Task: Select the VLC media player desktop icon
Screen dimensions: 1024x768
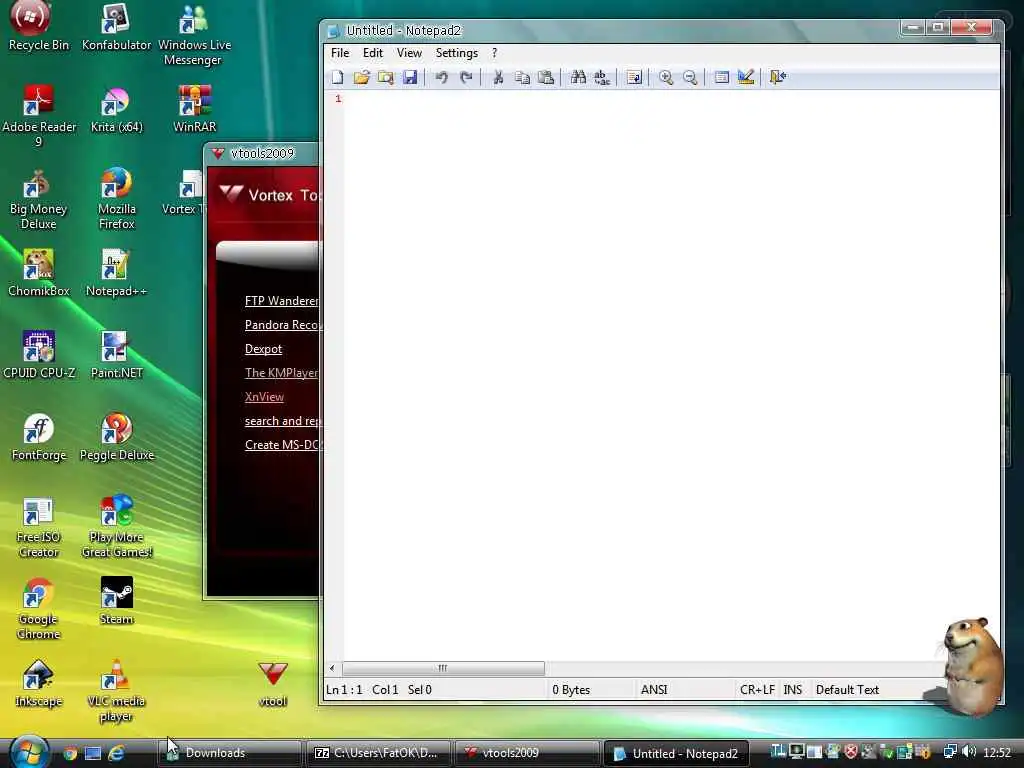Action: point(116,691)
